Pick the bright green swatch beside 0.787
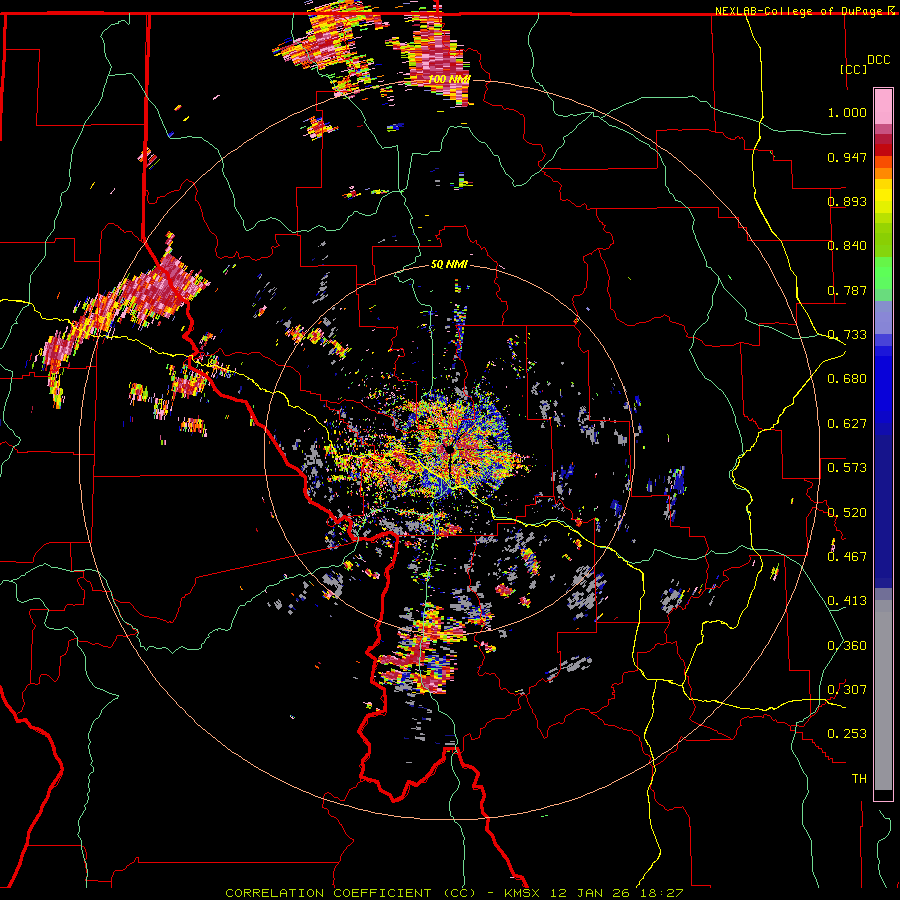 883,278
